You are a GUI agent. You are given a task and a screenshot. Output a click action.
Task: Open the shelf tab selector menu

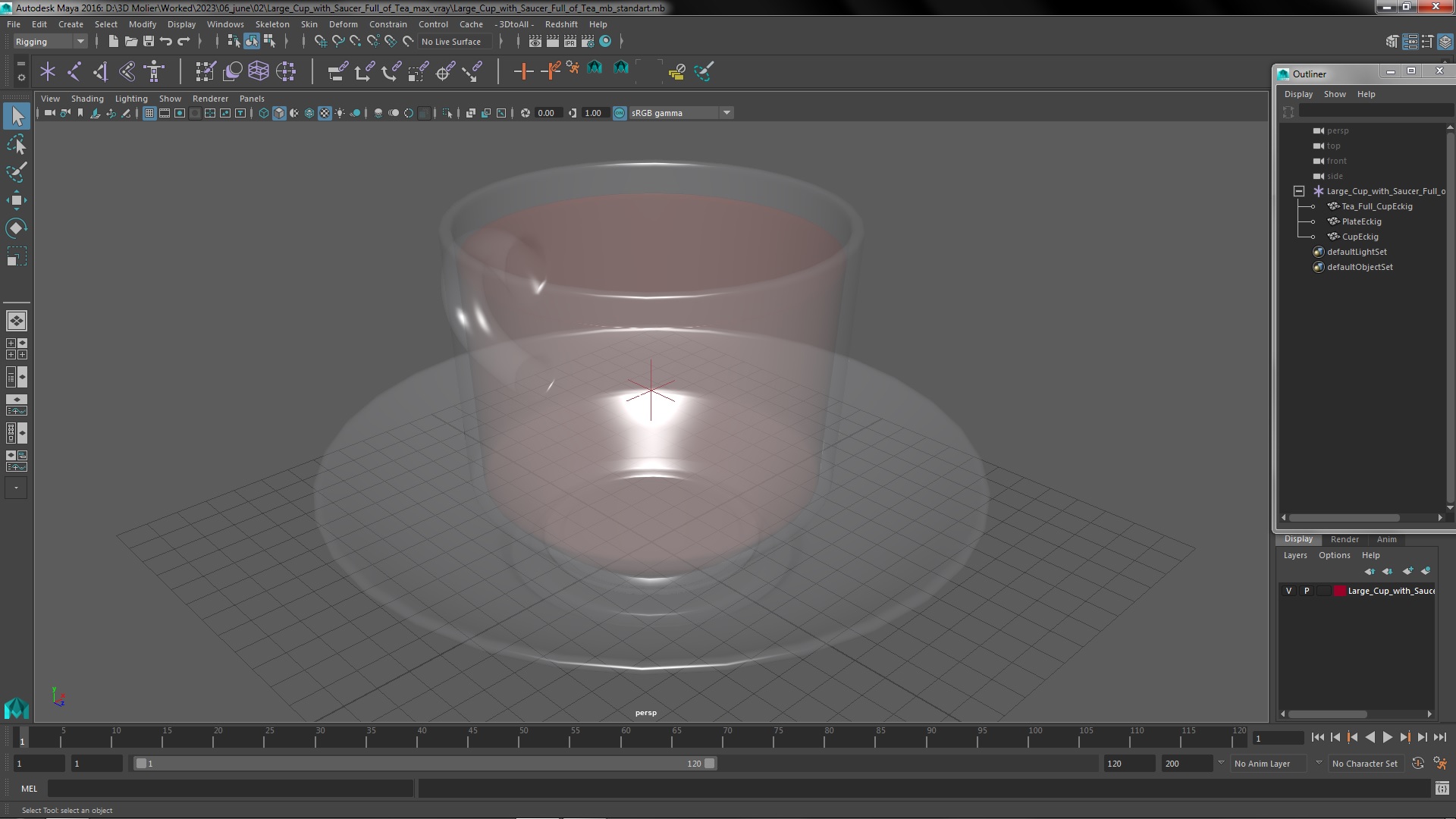21,64
